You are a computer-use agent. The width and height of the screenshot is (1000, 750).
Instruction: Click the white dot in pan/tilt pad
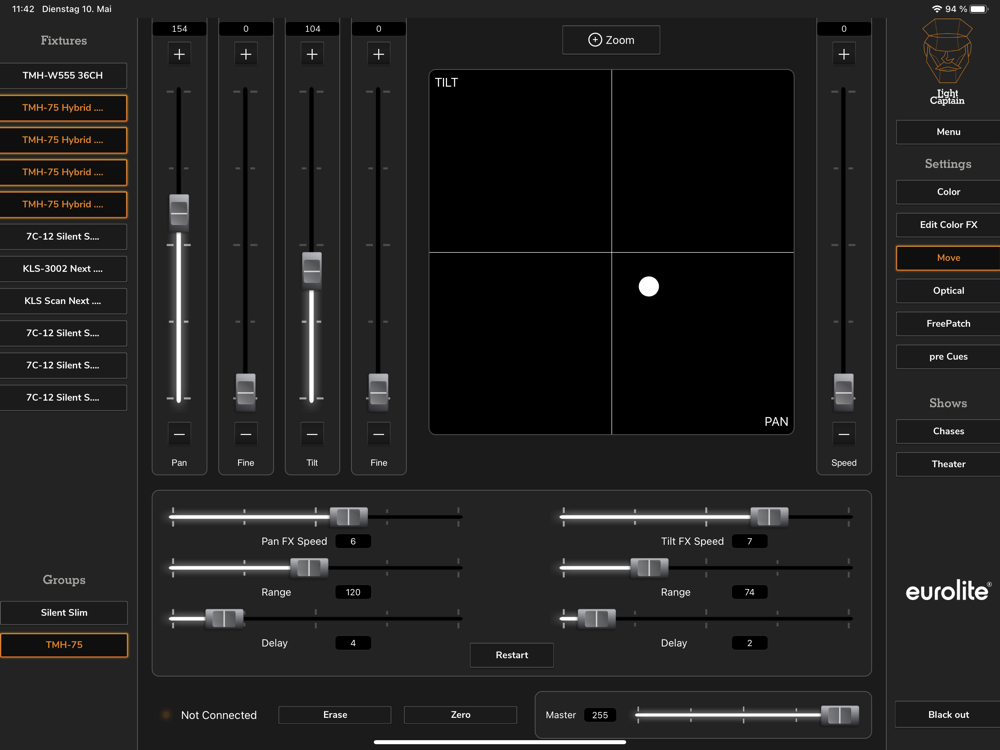(x=649, y=286)
